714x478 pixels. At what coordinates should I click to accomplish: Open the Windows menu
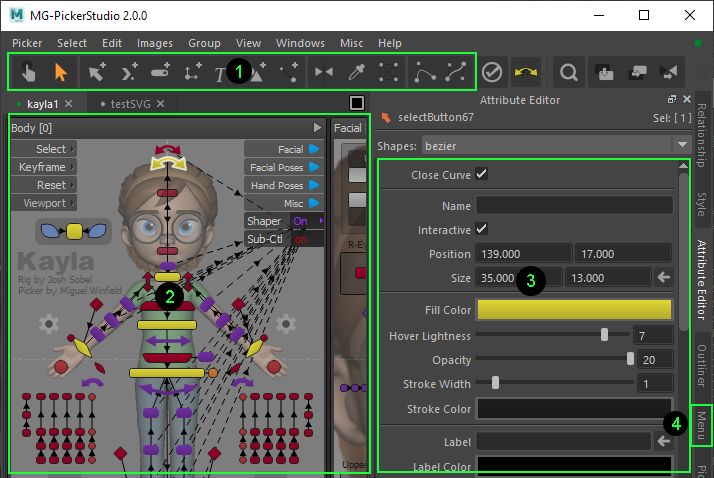(x=300, y=43)
